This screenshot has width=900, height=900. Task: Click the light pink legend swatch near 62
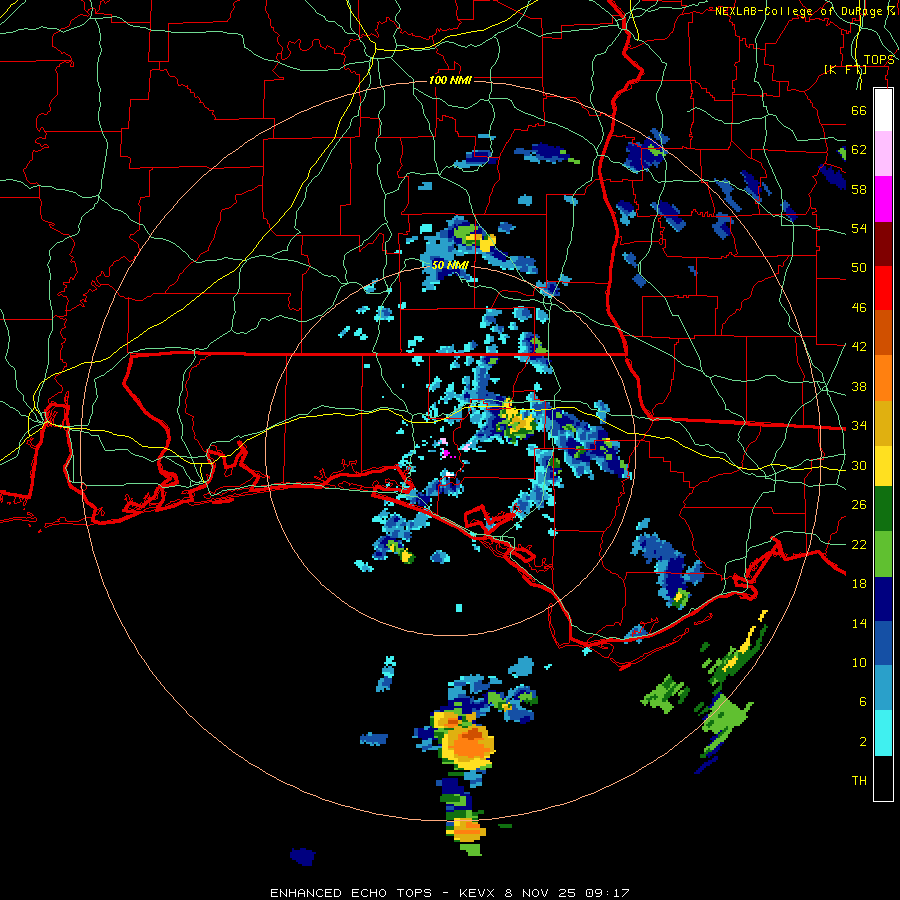883,154
